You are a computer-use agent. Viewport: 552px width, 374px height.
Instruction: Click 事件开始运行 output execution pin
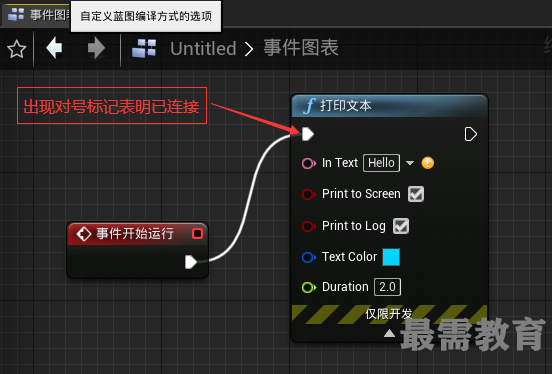(191, 262)
